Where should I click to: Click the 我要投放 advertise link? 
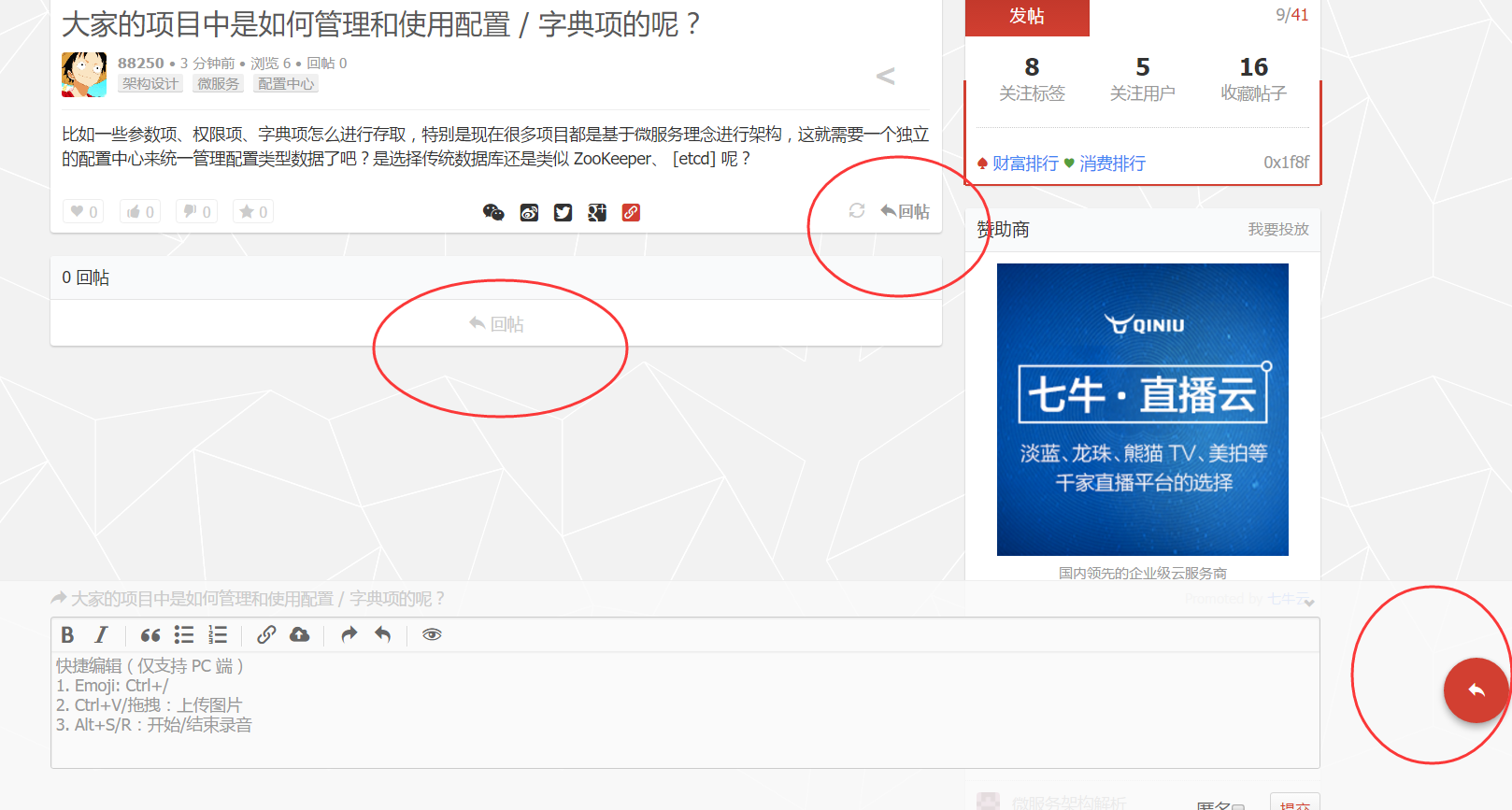click(x=1278, y=229)
